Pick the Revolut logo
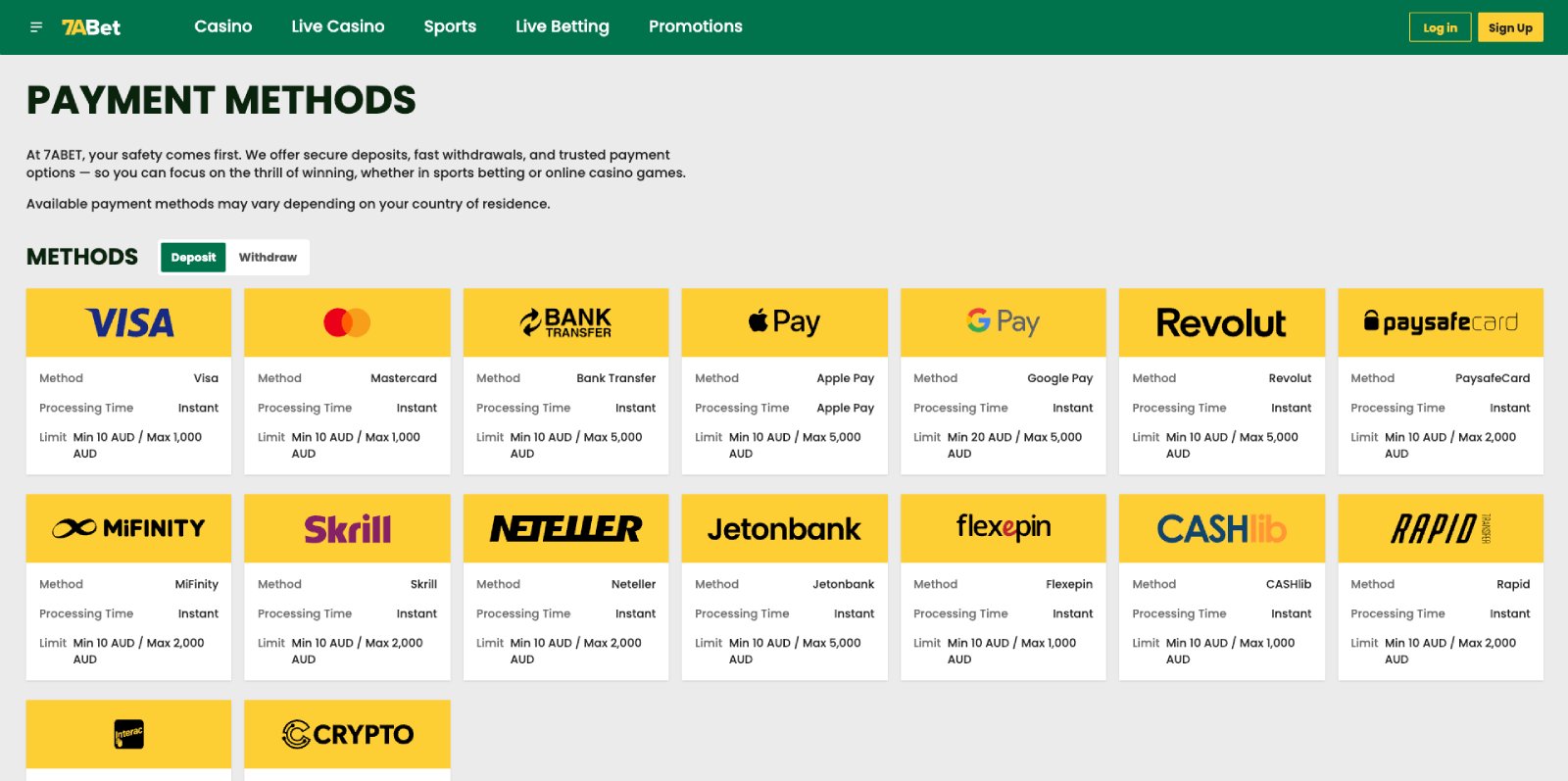 1221,322
